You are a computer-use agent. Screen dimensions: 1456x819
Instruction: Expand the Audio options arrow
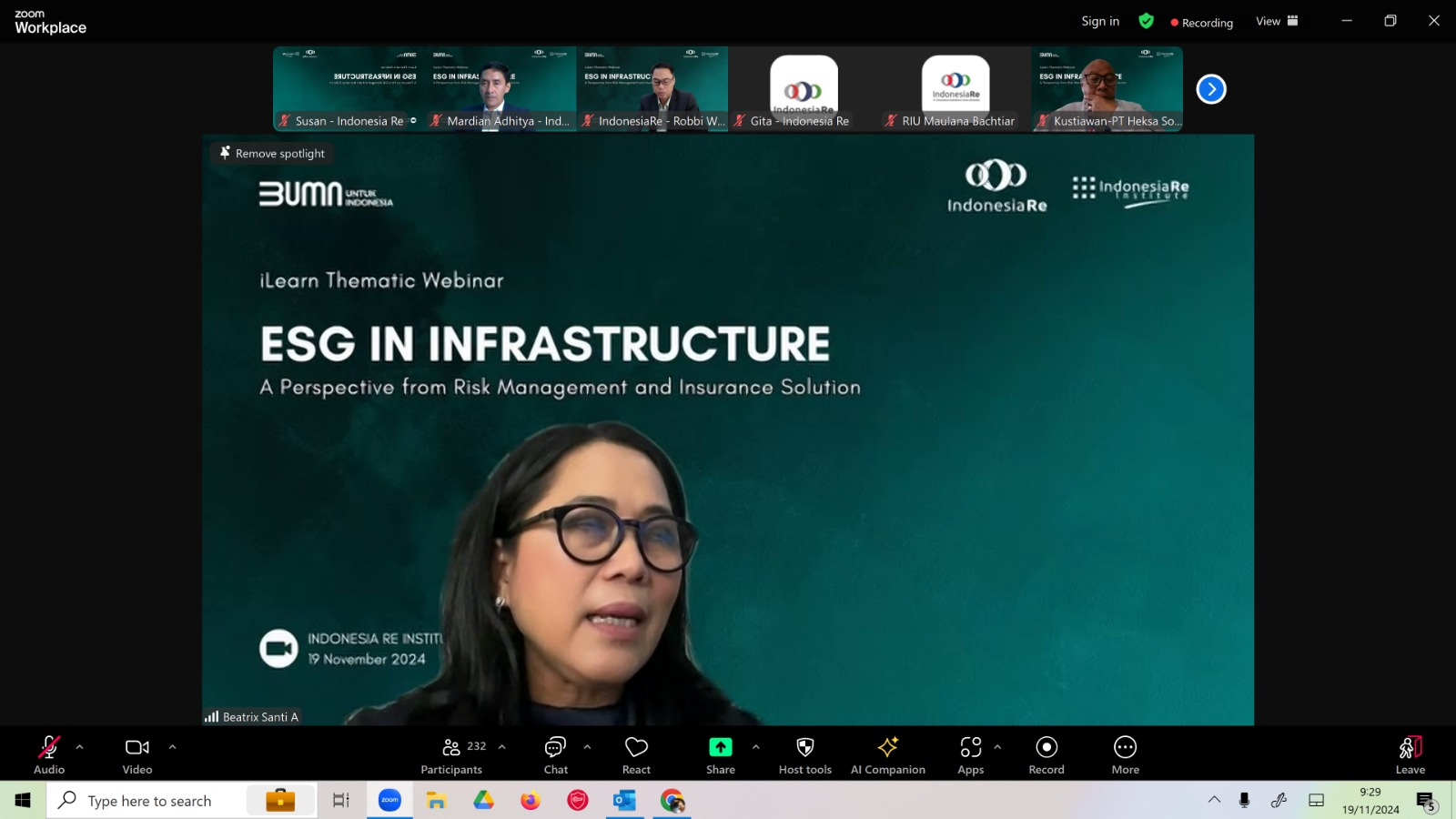pyautogui.click(x=79, y=747)
